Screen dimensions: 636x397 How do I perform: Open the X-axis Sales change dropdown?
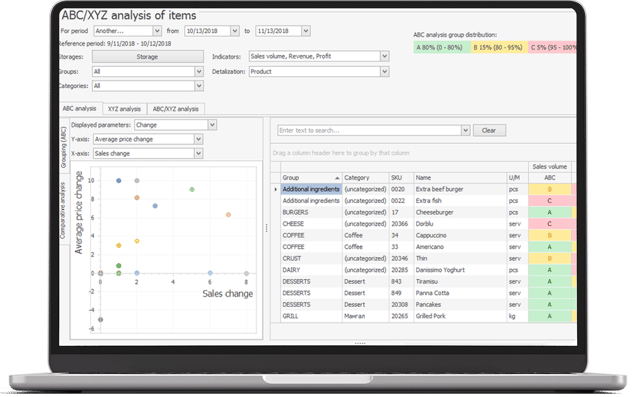pos(198,153)
